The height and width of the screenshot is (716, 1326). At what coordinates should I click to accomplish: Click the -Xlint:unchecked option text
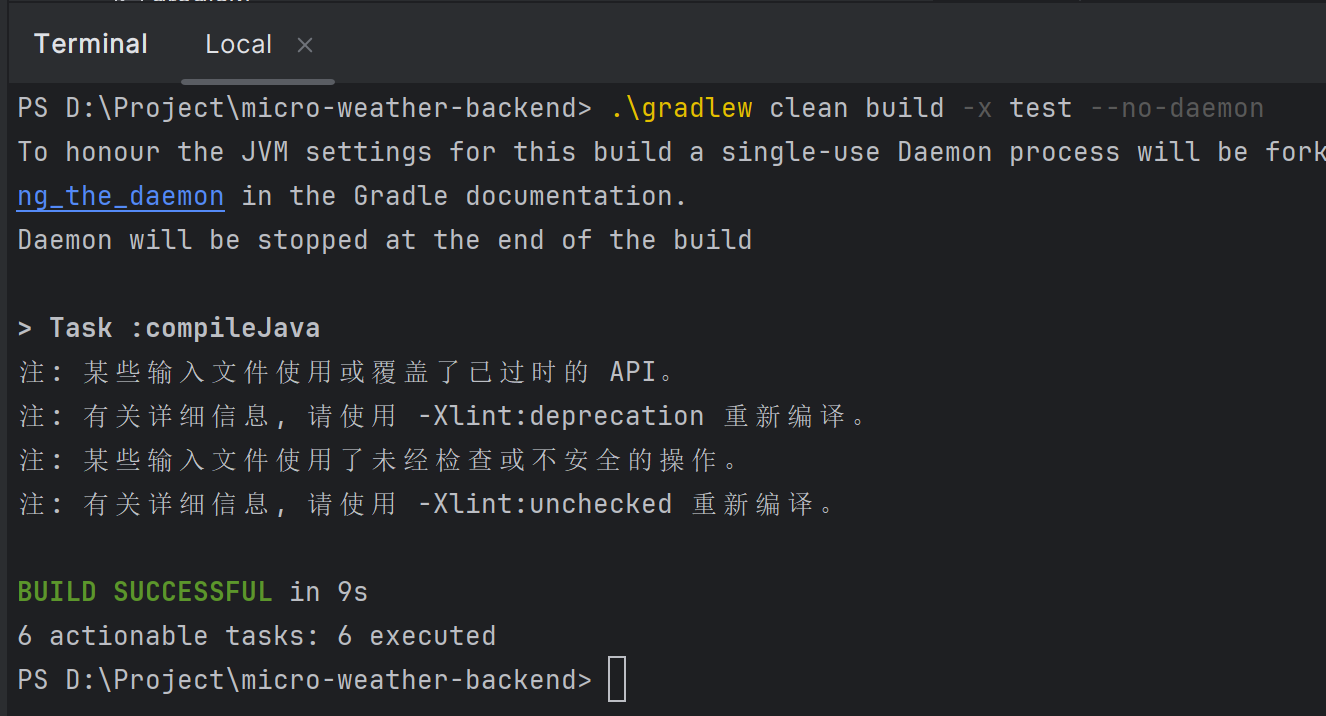(544, 504)
